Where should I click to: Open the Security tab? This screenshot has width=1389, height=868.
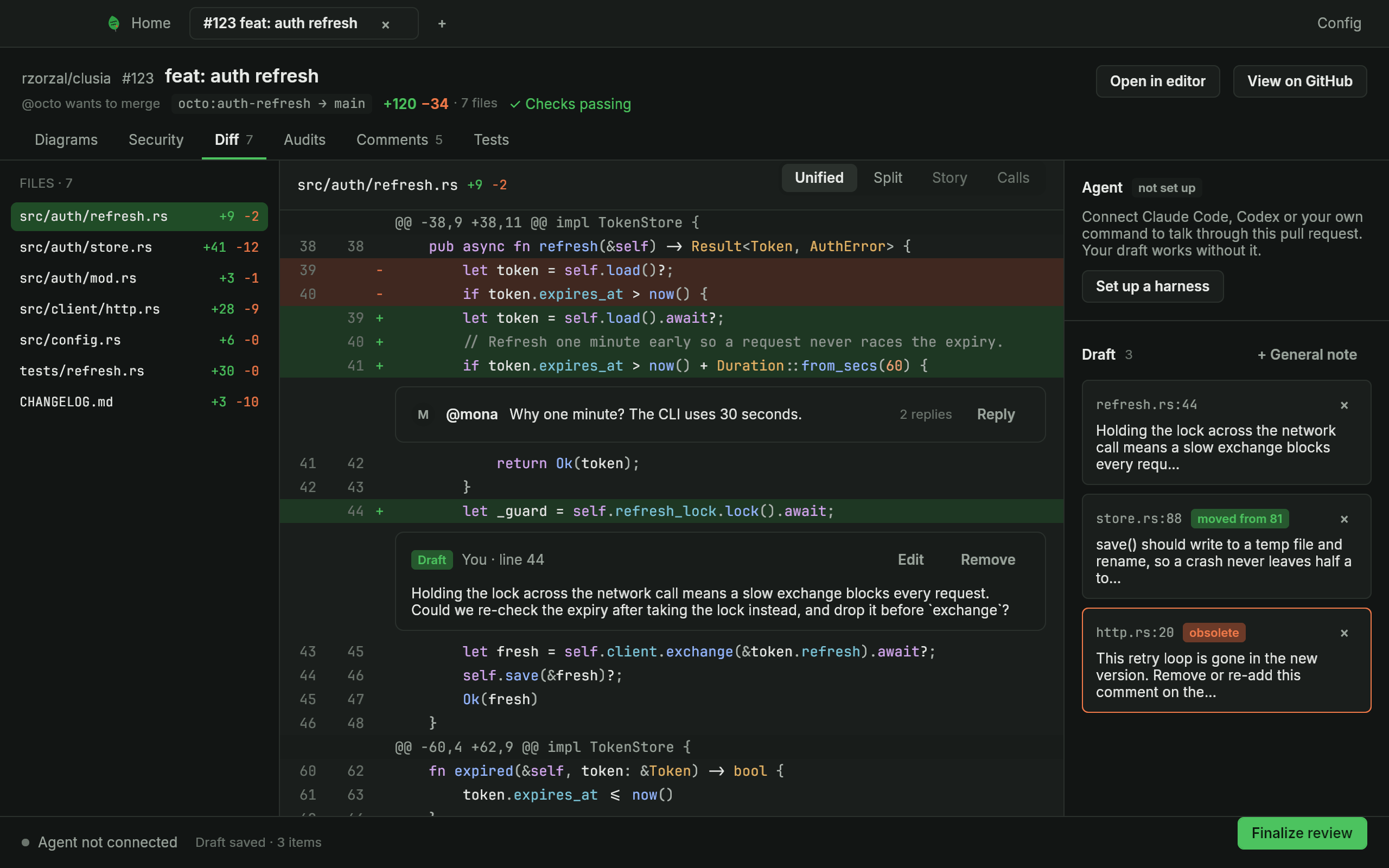click(156, 139)
